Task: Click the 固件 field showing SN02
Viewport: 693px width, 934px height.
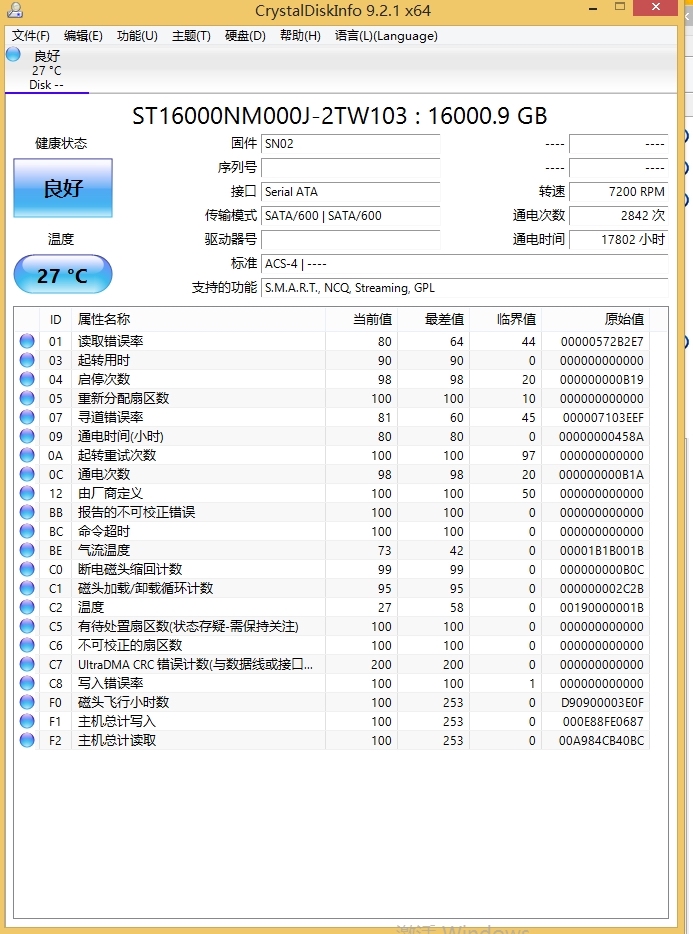Action: tap(350, 144)
